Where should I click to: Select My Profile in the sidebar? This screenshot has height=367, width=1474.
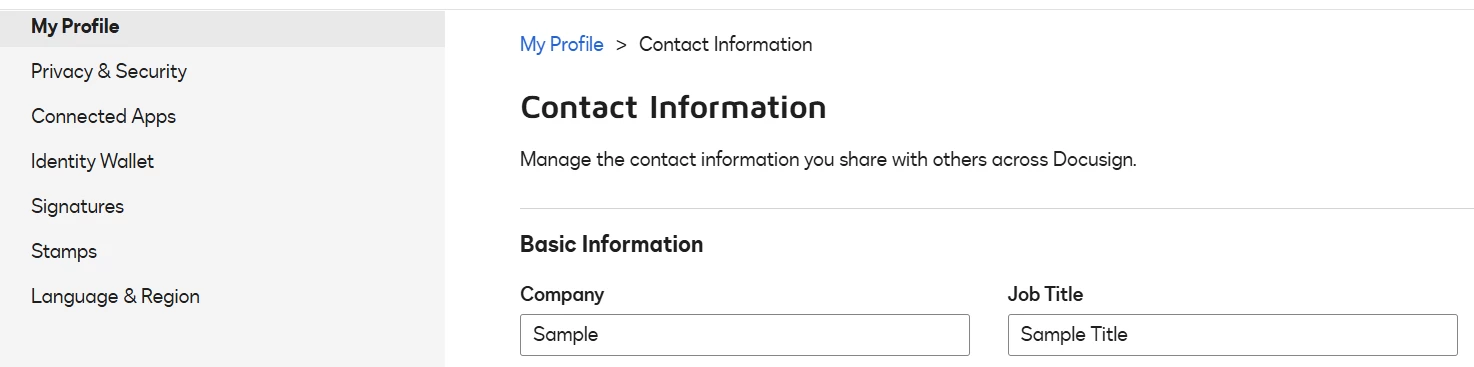point(222,27)
